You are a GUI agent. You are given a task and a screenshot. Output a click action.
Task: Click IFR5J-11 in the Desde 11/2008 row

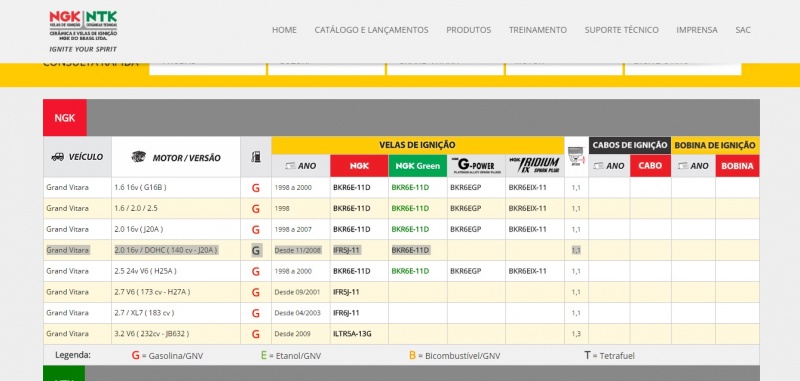[346, 250]
